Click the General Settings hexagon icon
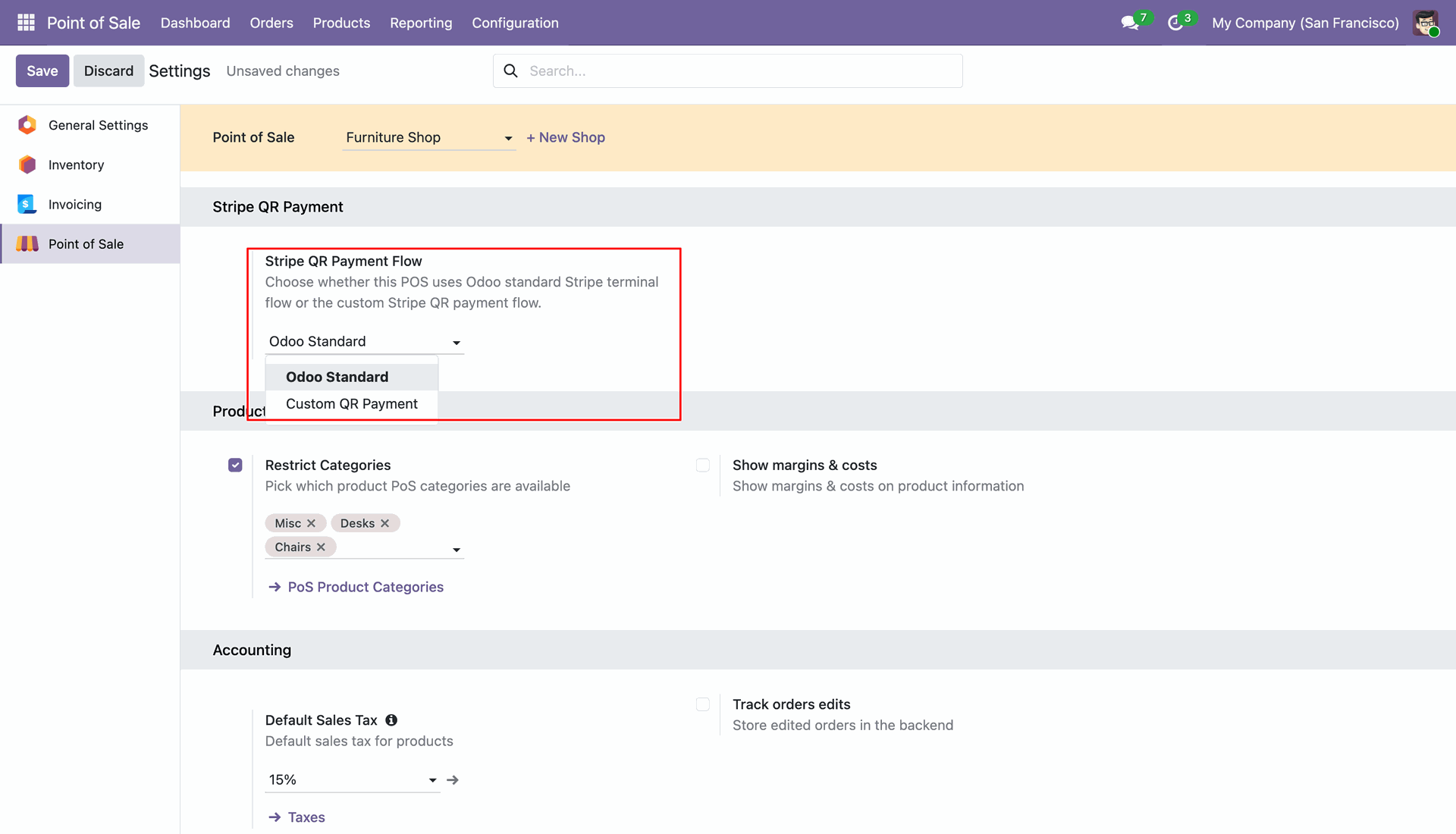1456x834 pixels. (x=27, y=125)
